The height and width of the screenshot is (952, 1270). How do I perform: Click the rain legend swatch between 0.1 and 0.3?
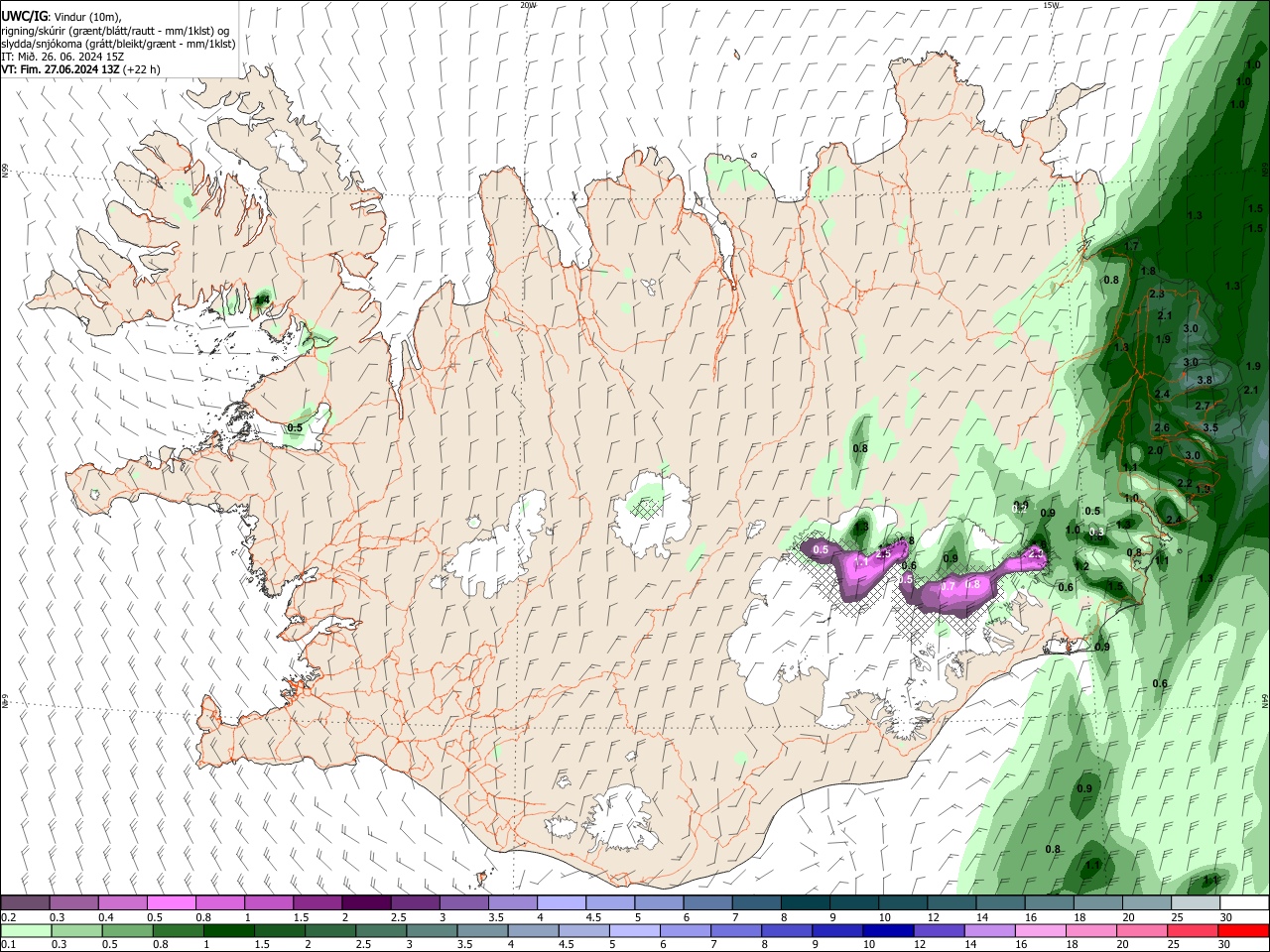click(25, 931)
